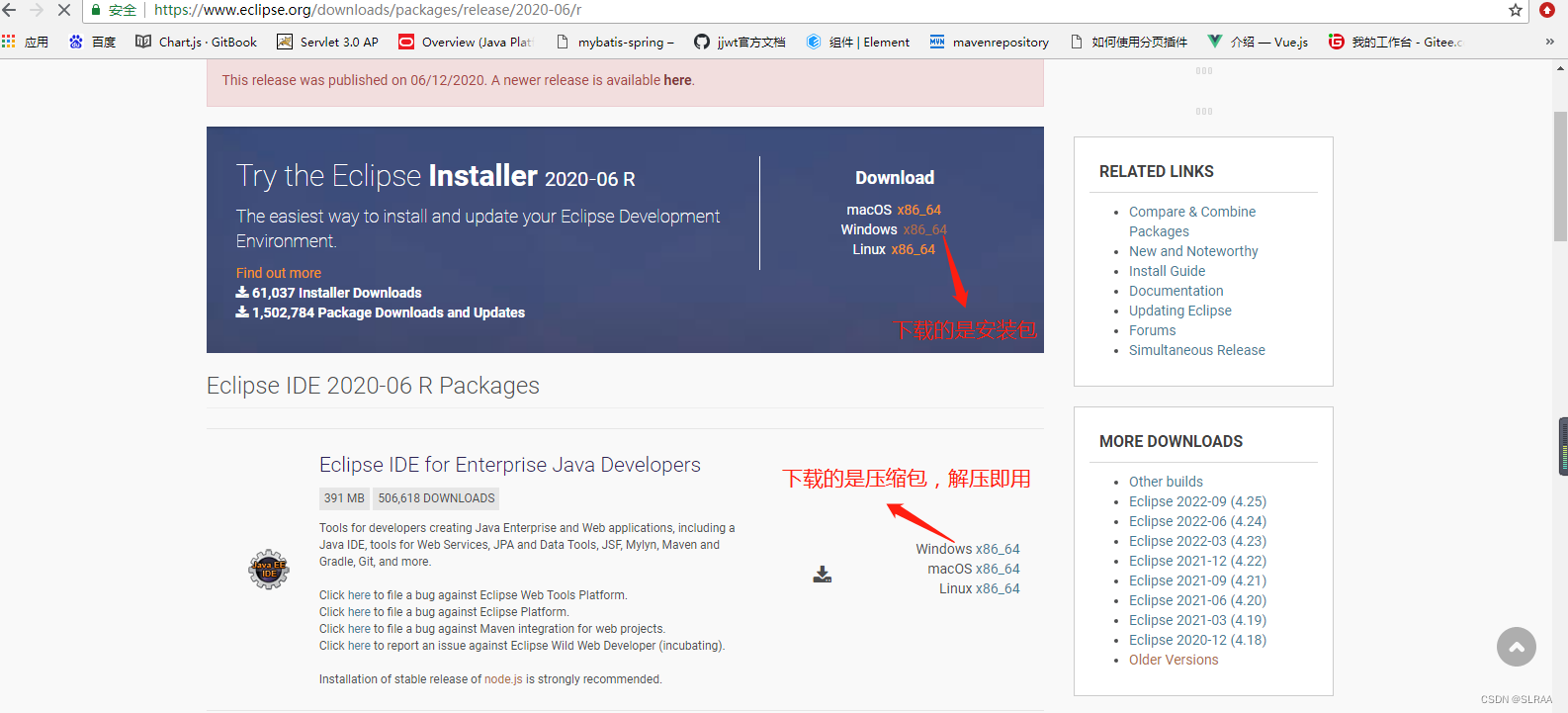Image resolution: width=1568 pixels, height=713 pixels.
Task: Open Eclipse 2020-12 (4.18) link
Action: (1197, 640)
